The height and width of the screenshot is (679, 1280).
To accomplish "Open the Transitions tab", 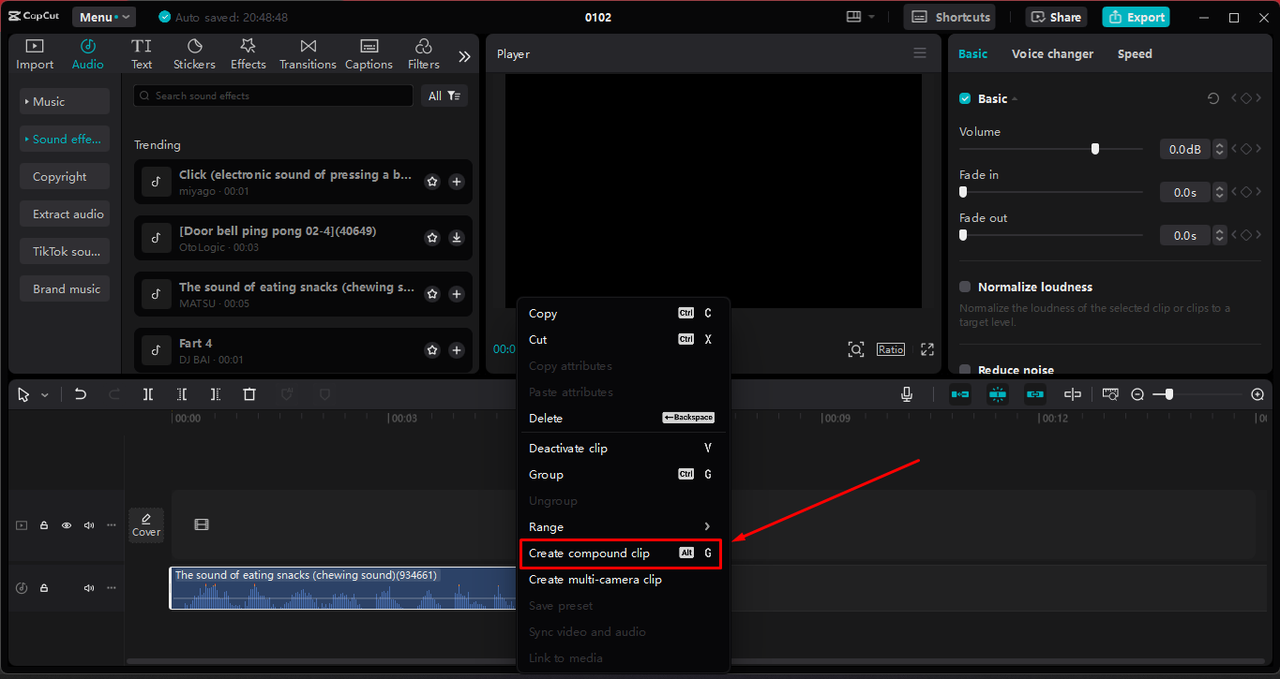I will click(x=308, y=54).
